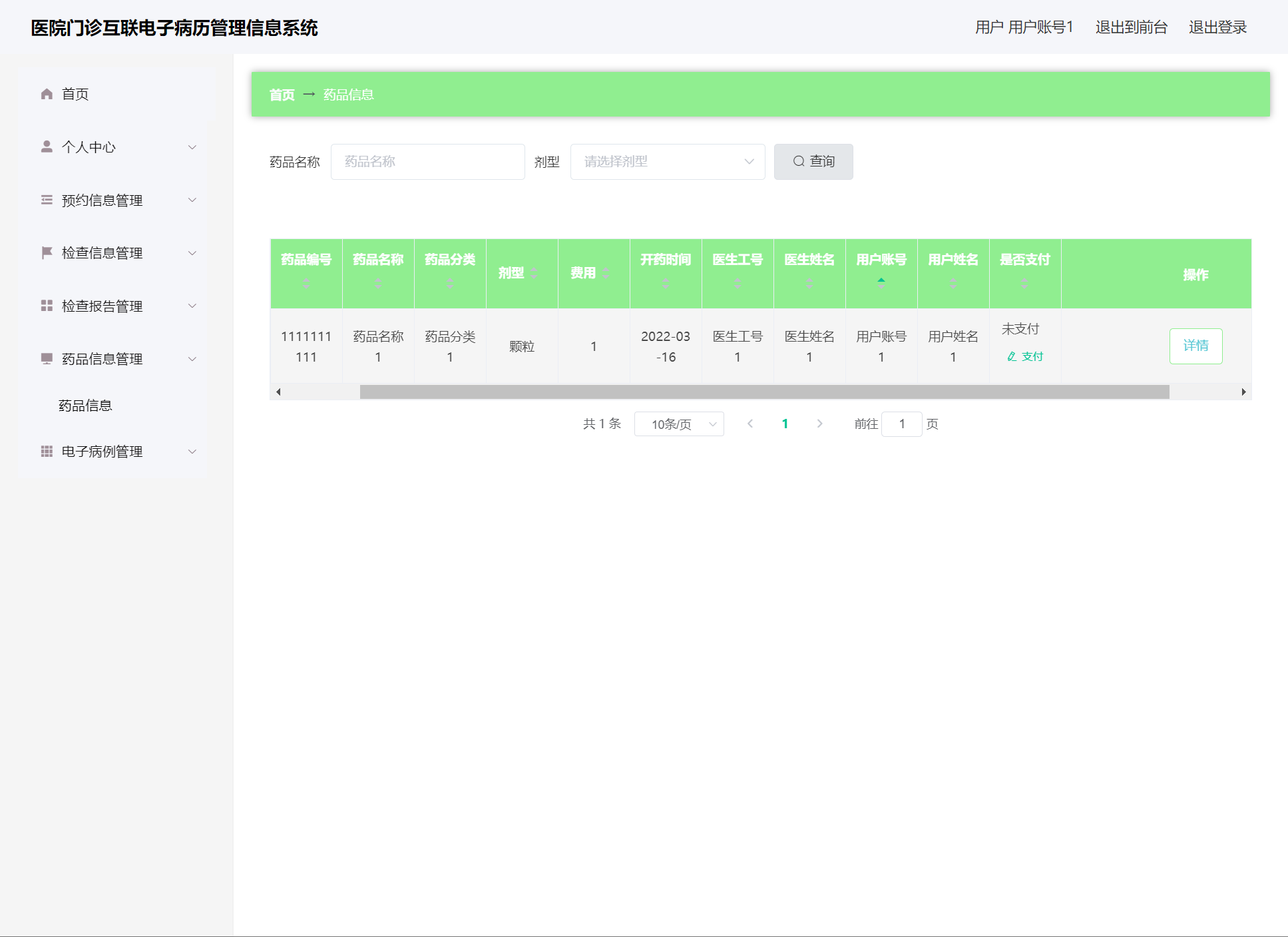Click the grid icon beside 检查报告管理
Screen dimensions: 1288x937
coord(47,306)
